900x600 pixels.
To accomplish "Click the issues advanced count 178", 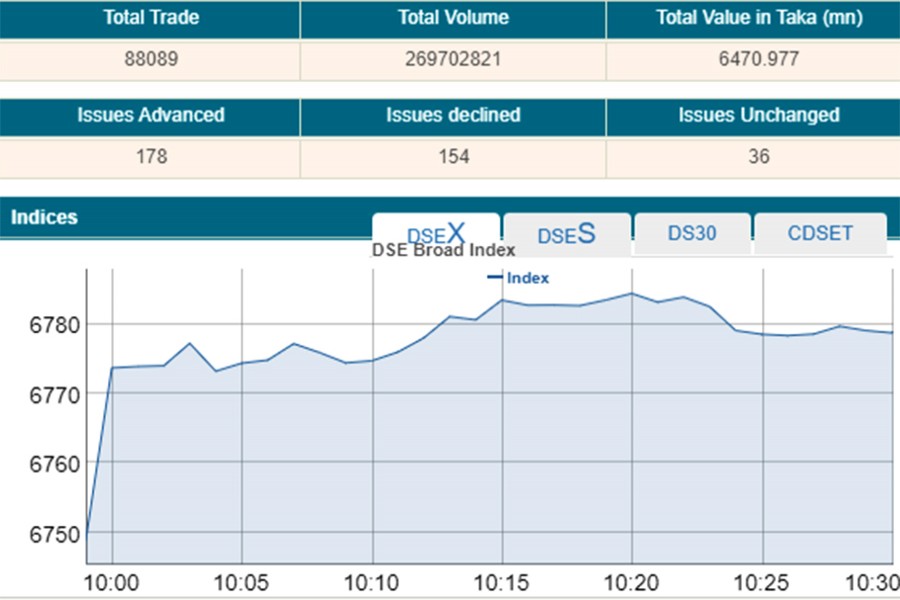I will (x=150, y=157).
